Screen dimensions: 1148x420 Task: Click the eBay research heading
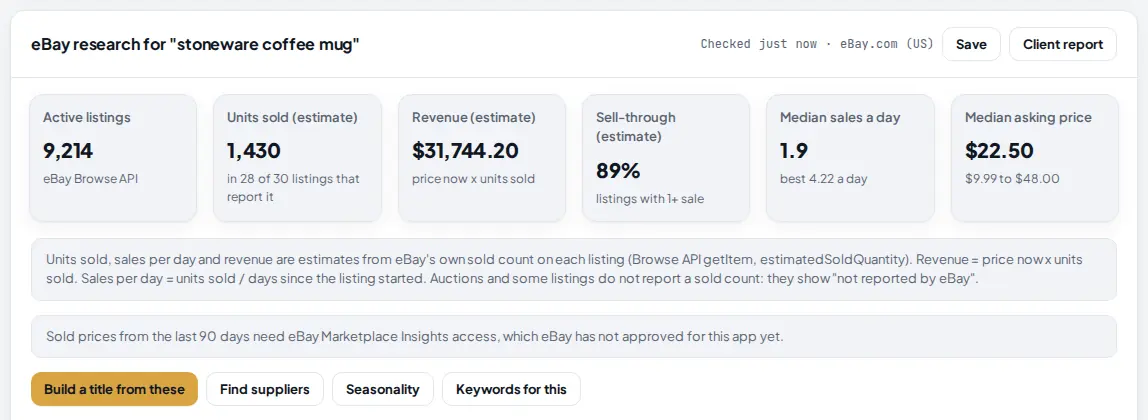coord(195,45)
